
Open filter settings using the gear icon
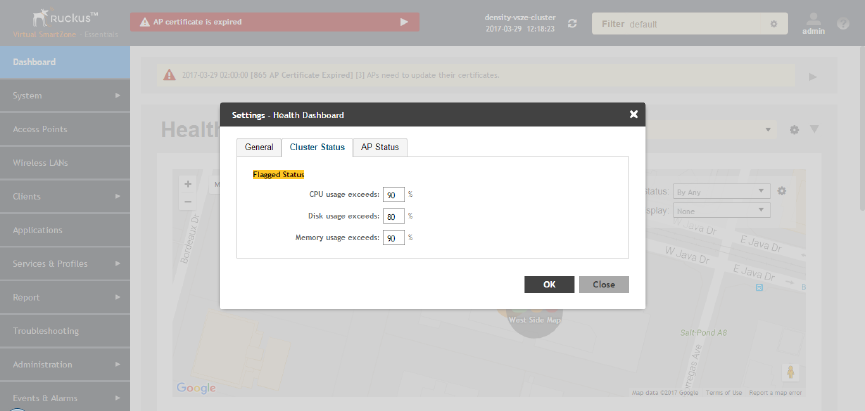click(x=773, y=24)
